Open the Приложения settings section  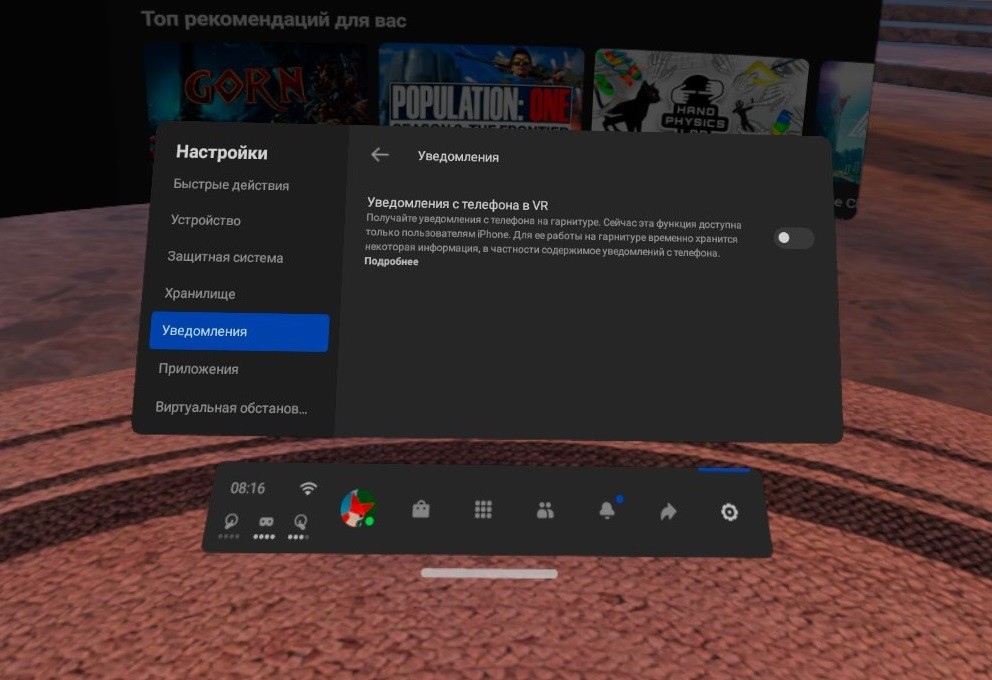tap(198, 369)
